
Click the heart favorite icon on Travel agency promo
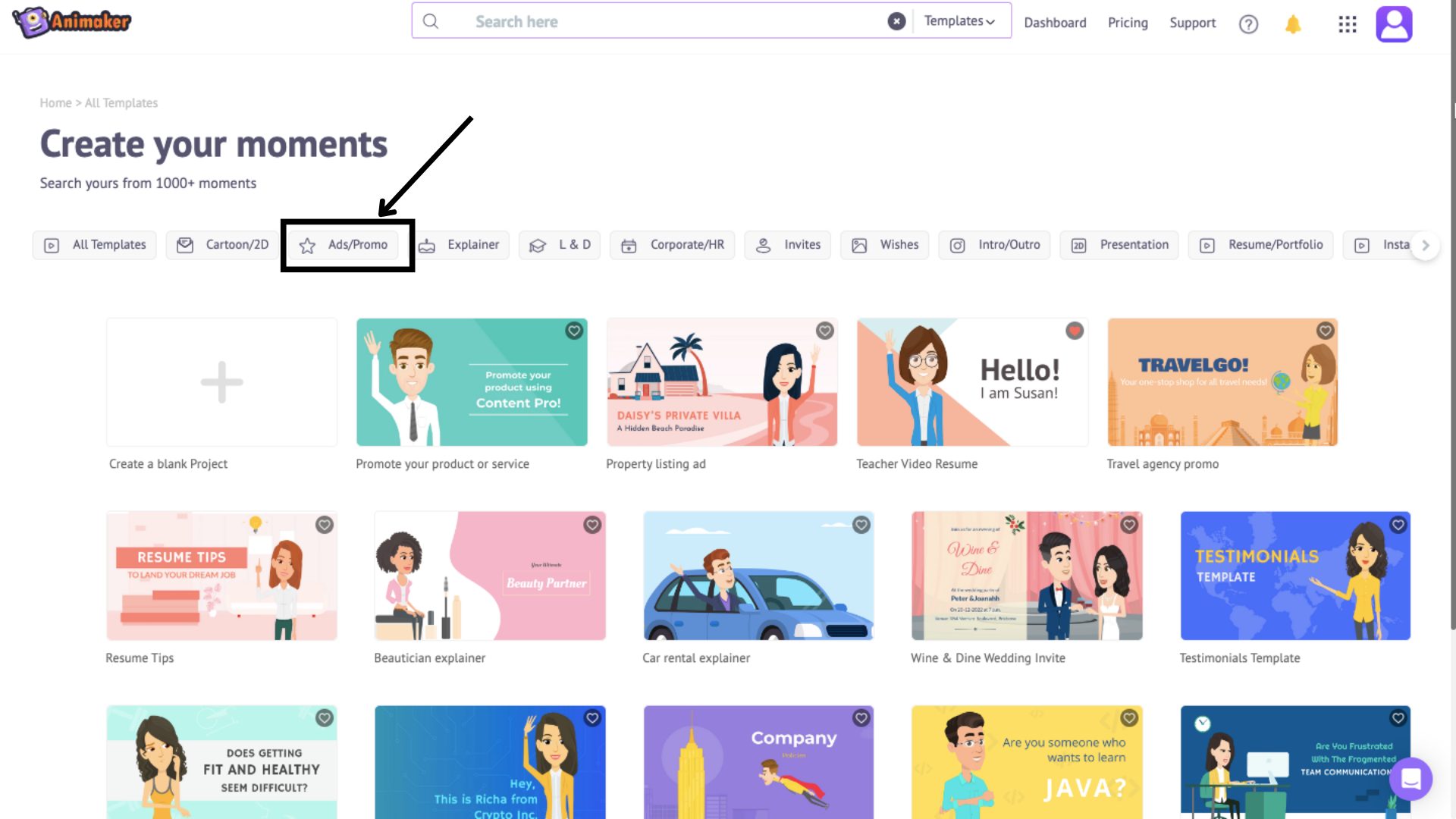tap(1324, 330)
